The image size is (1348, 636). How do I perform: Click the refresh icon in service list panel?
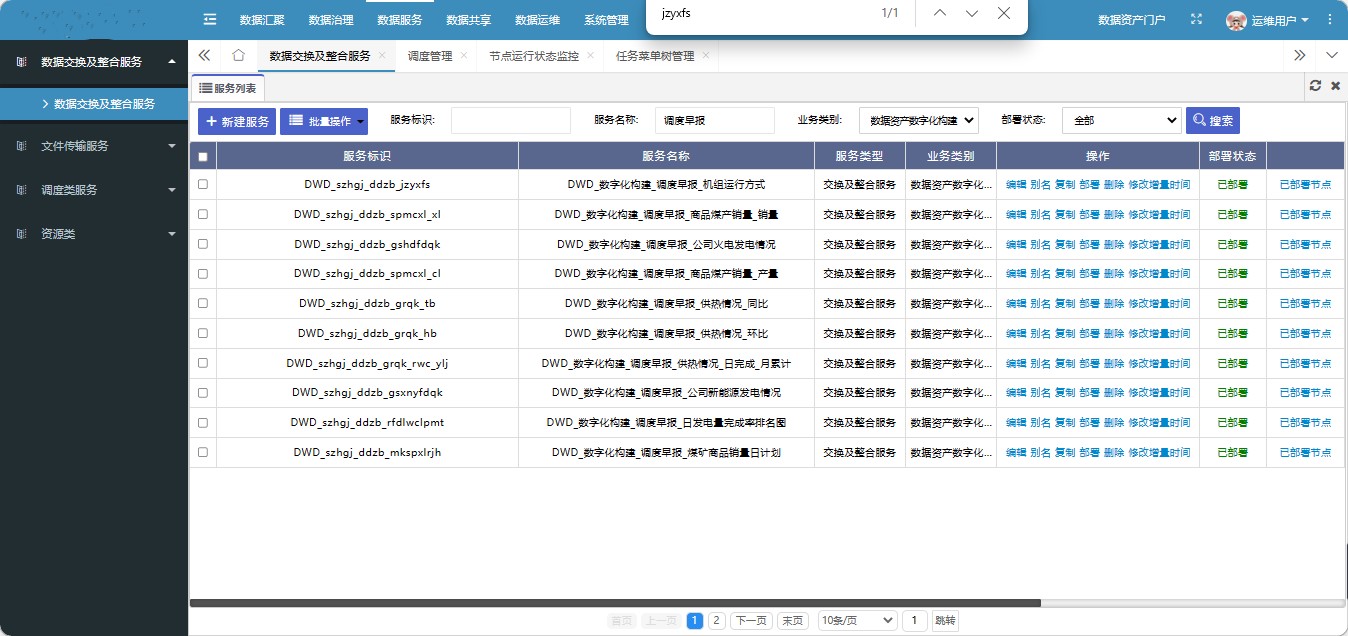click(x=1315, y=86)
